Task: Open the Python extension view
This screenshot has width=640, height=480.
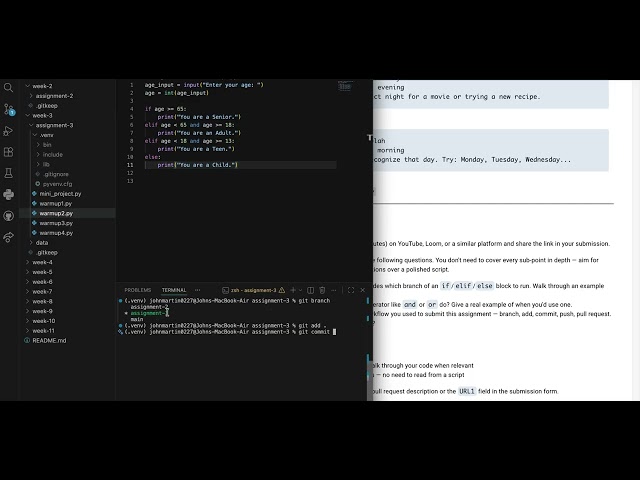Action: (x=8, y=194)
